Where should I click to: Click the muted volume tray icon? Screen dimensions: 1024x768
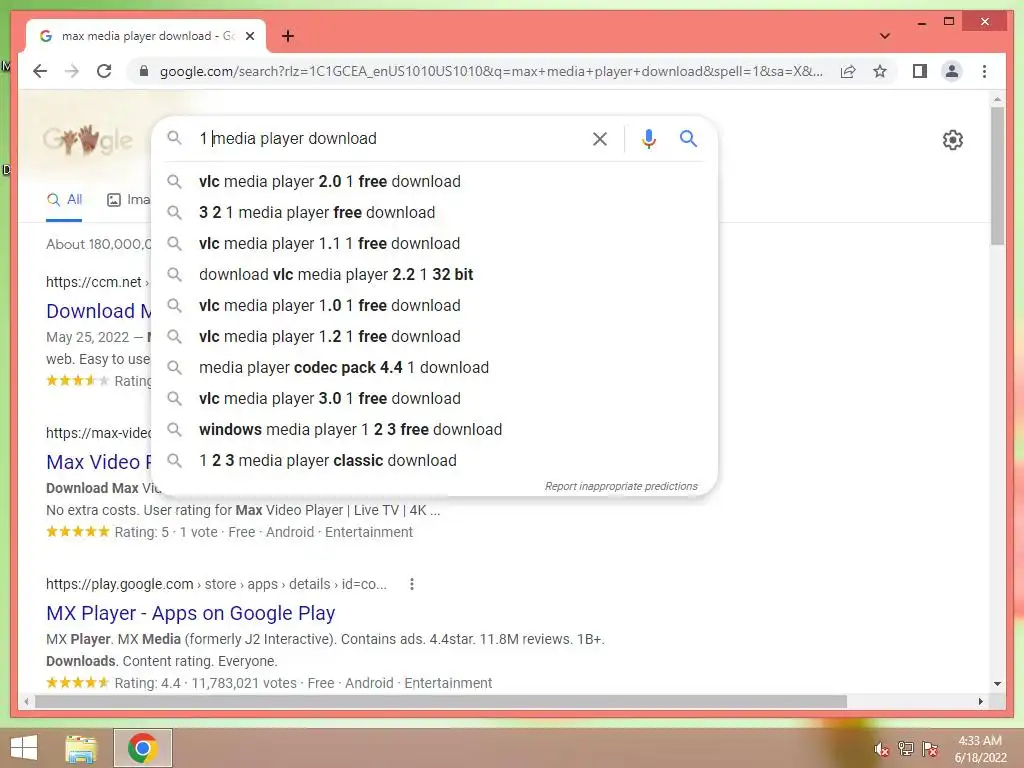[881, 749]
